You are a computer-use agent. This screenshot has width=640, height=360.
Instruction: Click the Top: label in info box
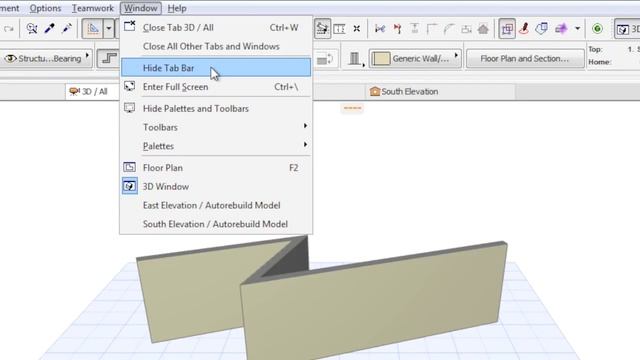coord(595,49)
